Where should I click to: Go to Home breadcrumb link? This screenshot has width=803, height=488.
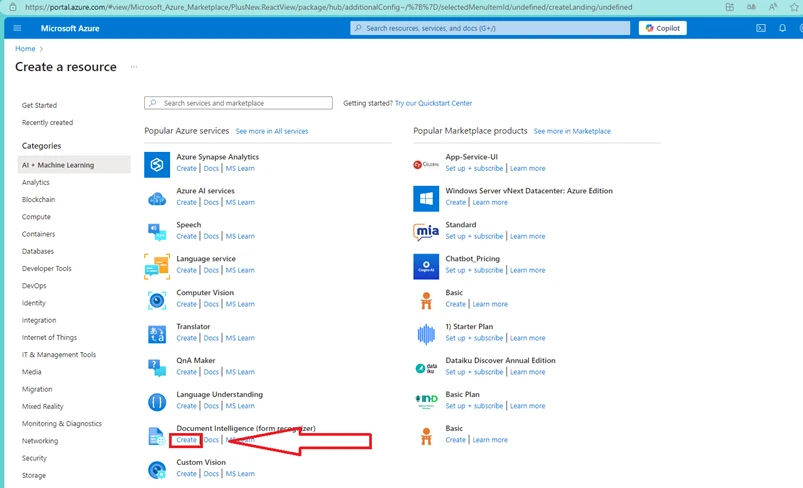[x=25, y=49]
